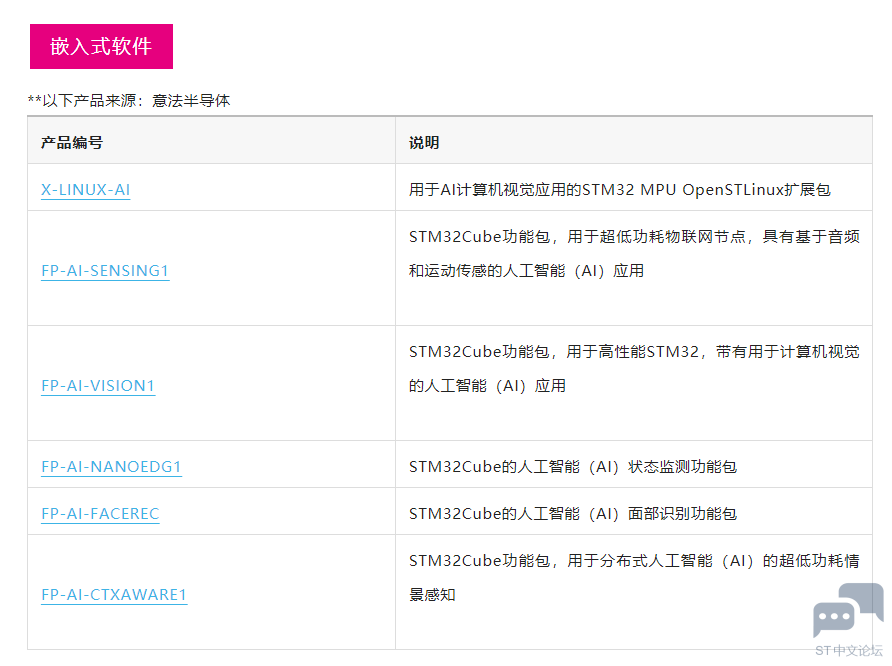Open the FP-AI-SENSING1 product link

point(105,271)
